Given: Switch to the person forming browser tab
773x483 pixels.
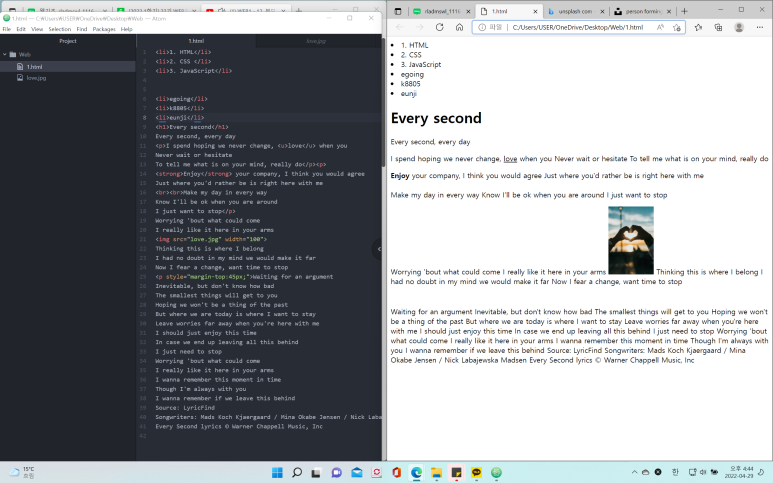Looking at the screenshot, I should 643,11.
